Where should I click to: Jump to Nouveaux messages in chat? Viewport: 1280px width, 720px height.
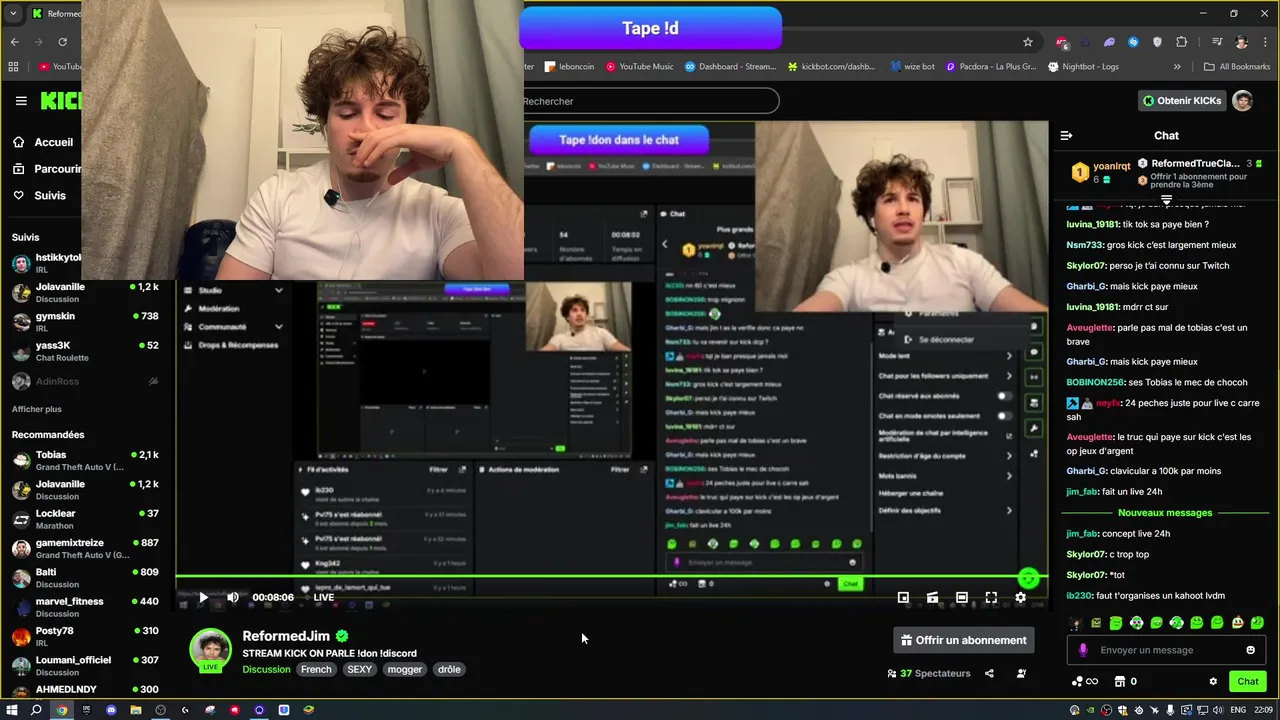coord(1165,513)
